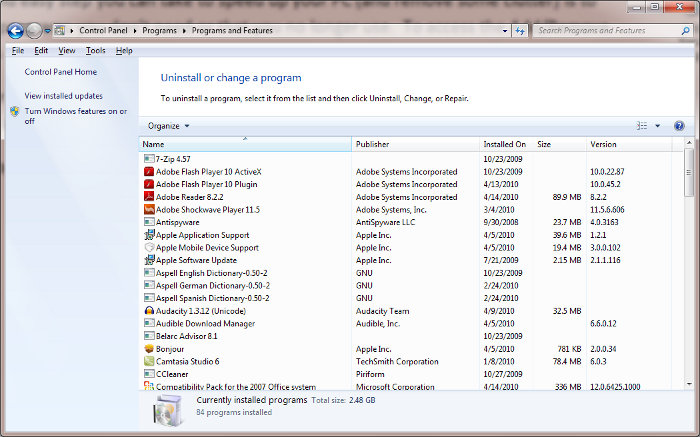Click AntiSpyware LLC publisher cell
Screen dimensions: 700x437
click(385, 222)
